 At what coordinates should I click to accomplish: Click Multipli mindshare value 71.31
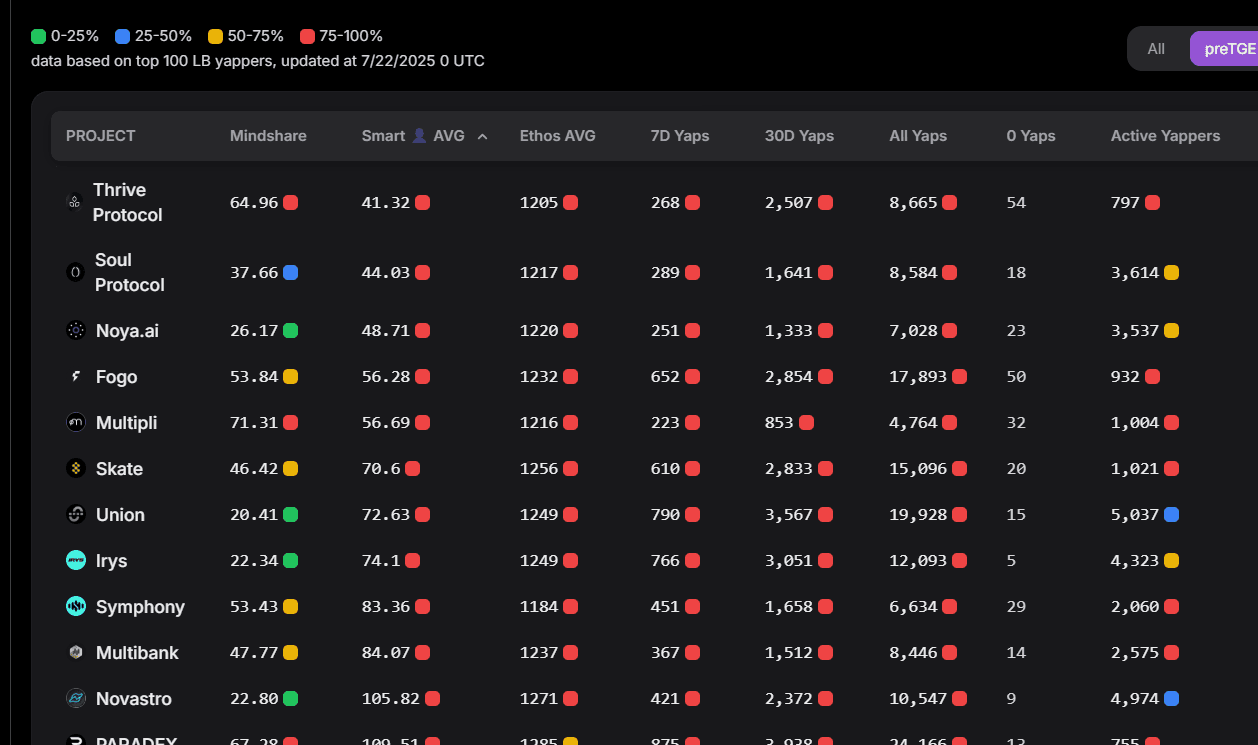pyautogui.click(x=254, y=423)
